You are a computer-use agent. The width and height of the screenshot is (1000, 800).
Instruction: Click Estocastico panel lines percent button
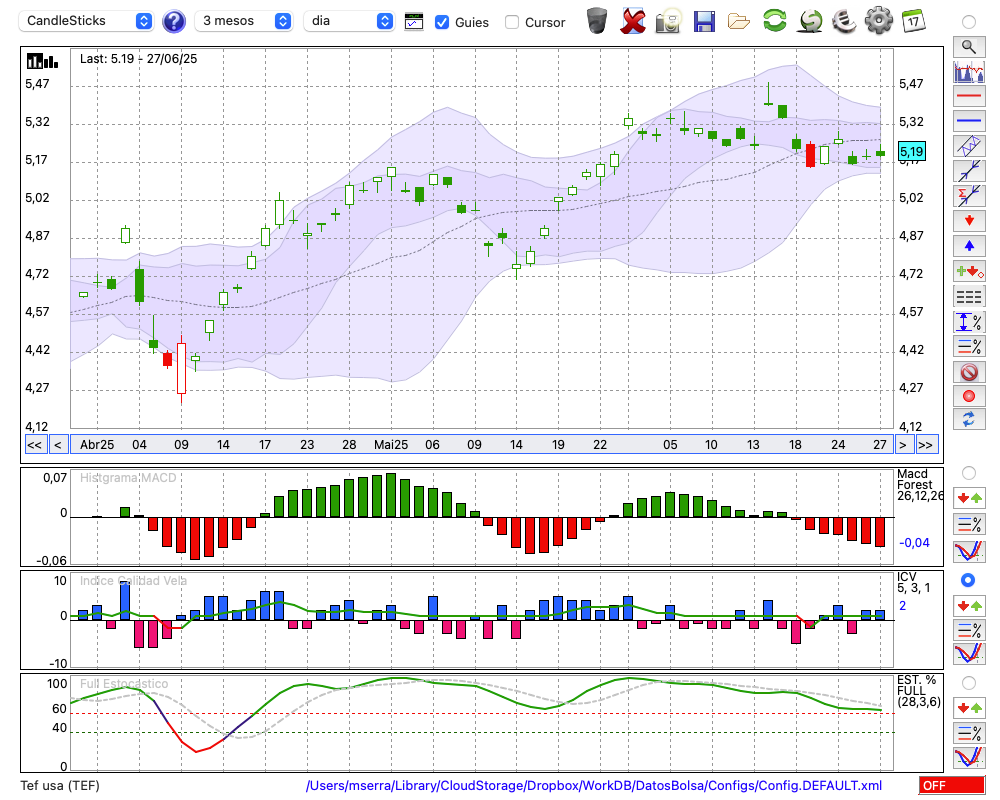coord(969,733)
